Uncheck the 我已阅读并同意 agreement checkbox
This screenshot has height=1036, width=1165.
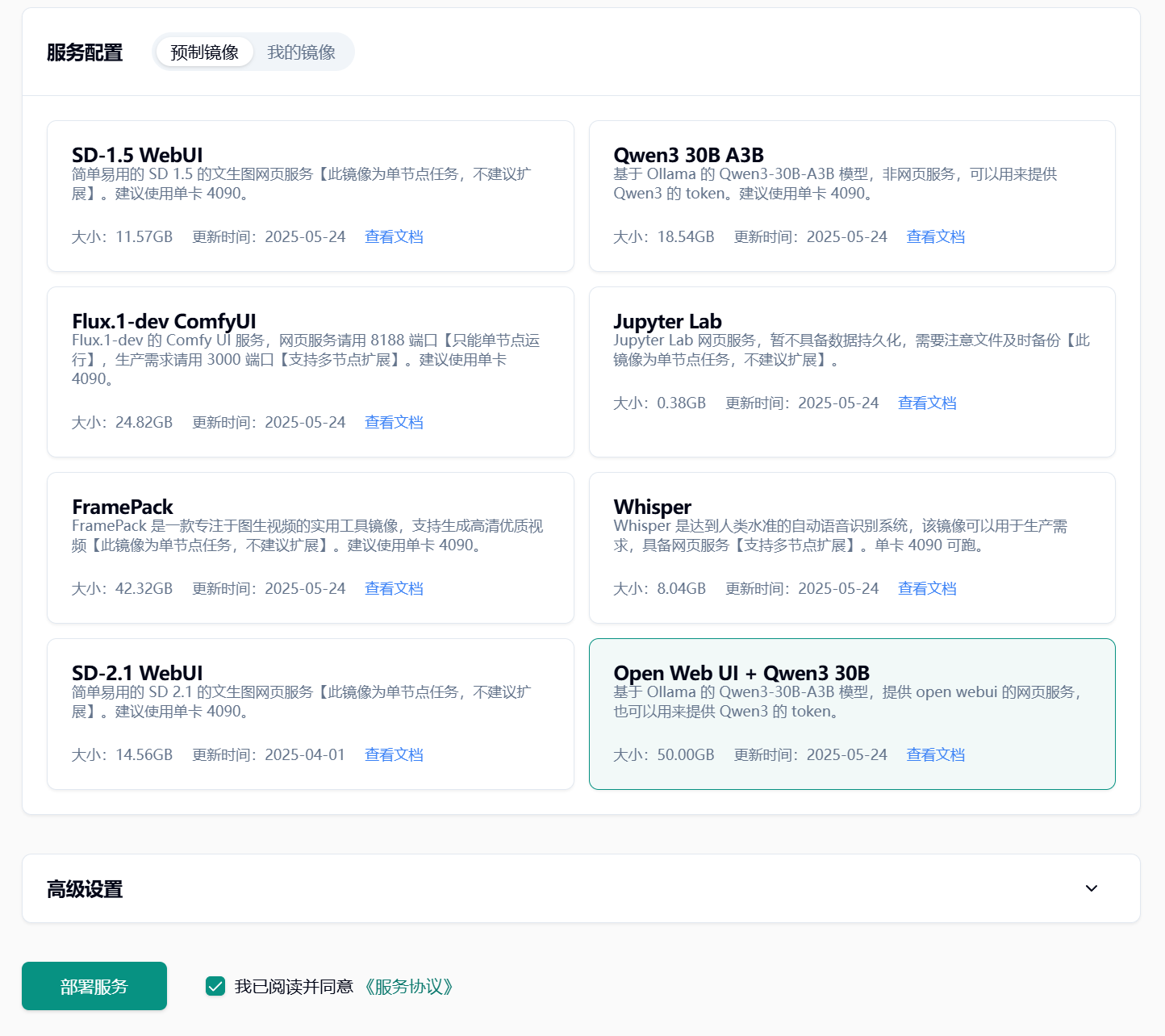click(x=215, y=986)
